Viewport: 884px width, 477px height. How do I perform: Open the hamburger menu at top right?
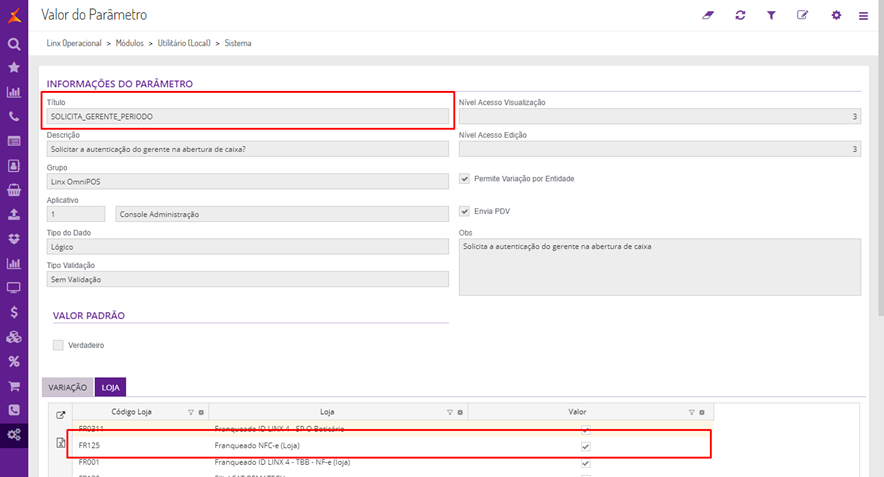863,16
